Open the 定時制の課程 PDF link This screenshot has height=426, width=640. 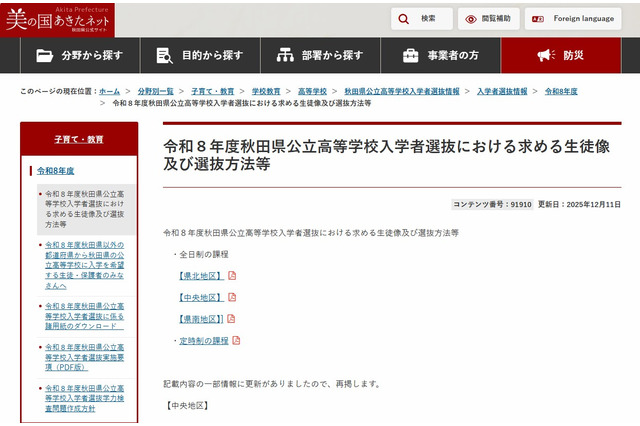(x=204, y=341)
